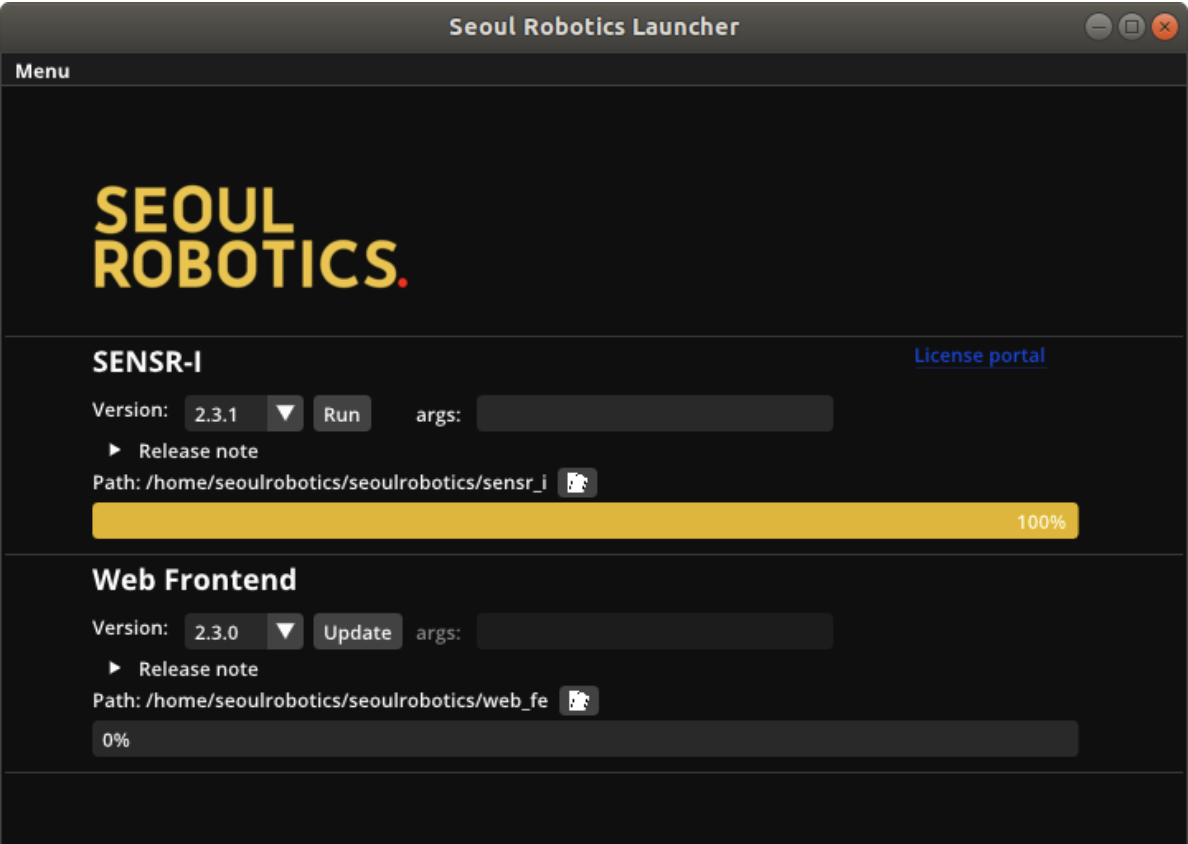Screen dimensions: 1188x844
Task: Click the Release note triangle under Web Frontend
Action: (114, 669)
